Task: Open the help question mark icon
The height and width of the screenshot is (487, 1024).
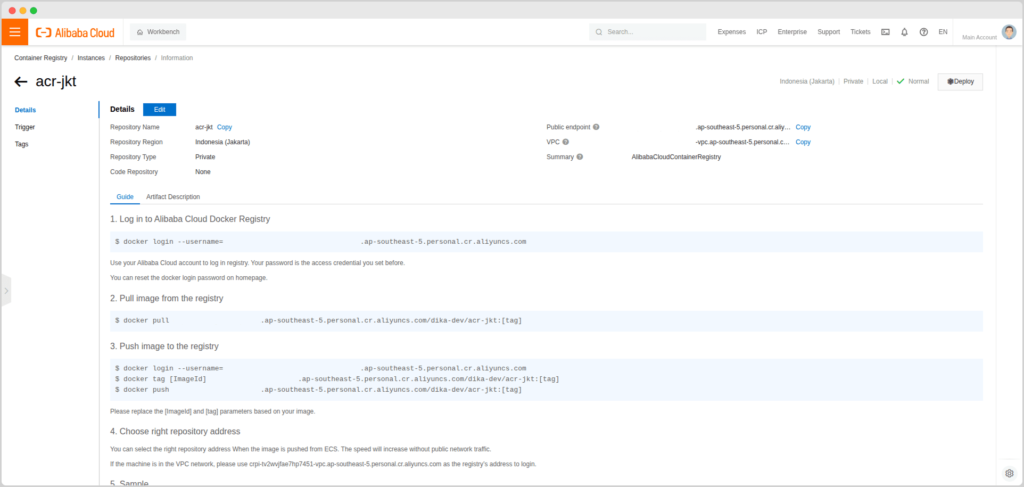Action: pyautogui.click(x=923, y=32)
